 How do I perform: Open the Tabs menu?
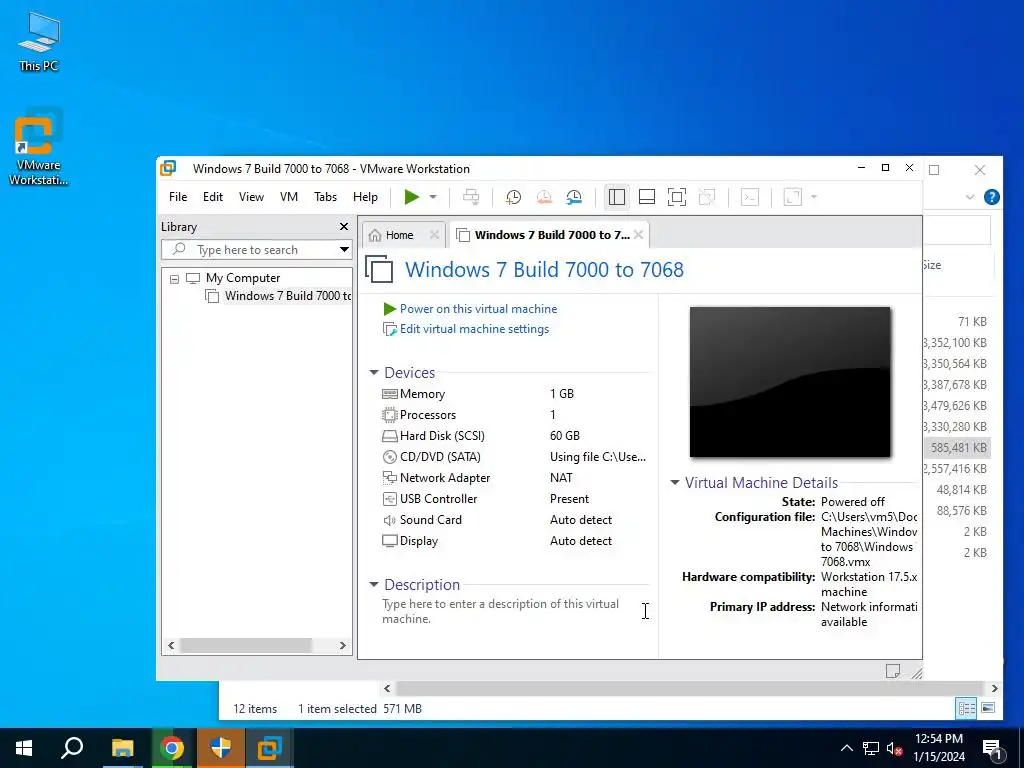tap(325, 197)
